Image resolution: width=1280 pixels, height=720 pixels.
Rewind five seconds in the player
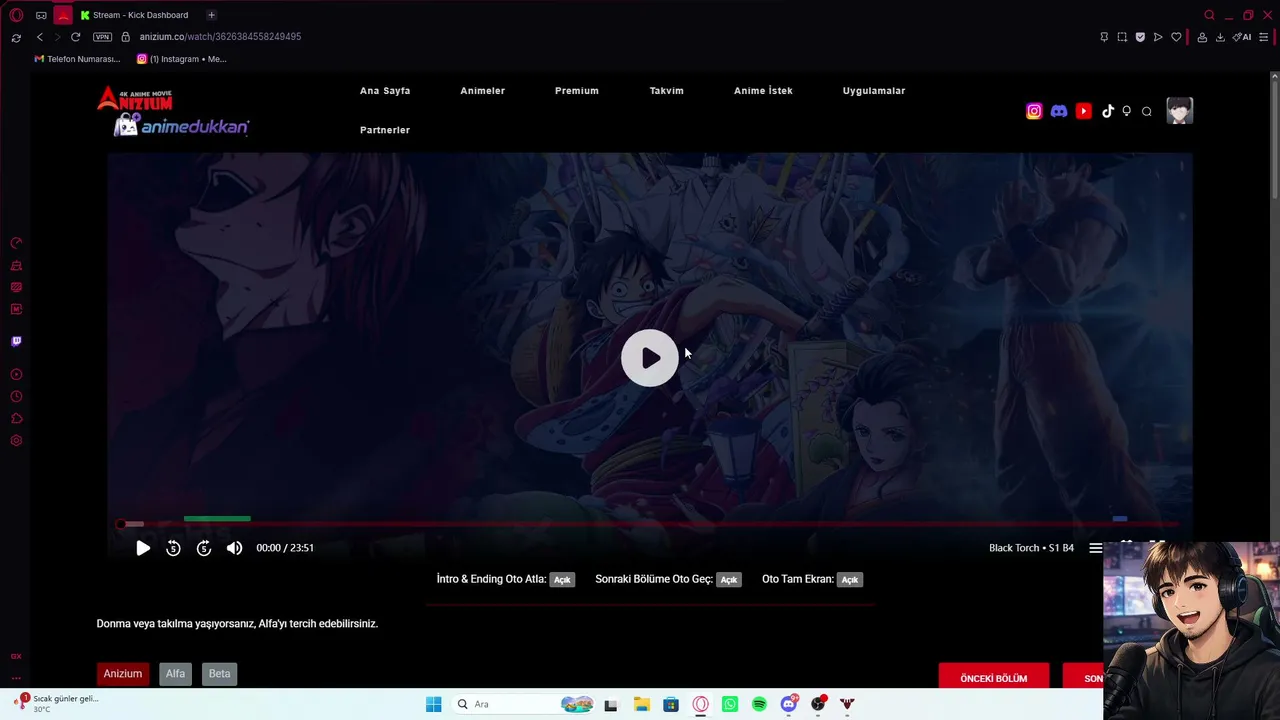click(173, 548)
